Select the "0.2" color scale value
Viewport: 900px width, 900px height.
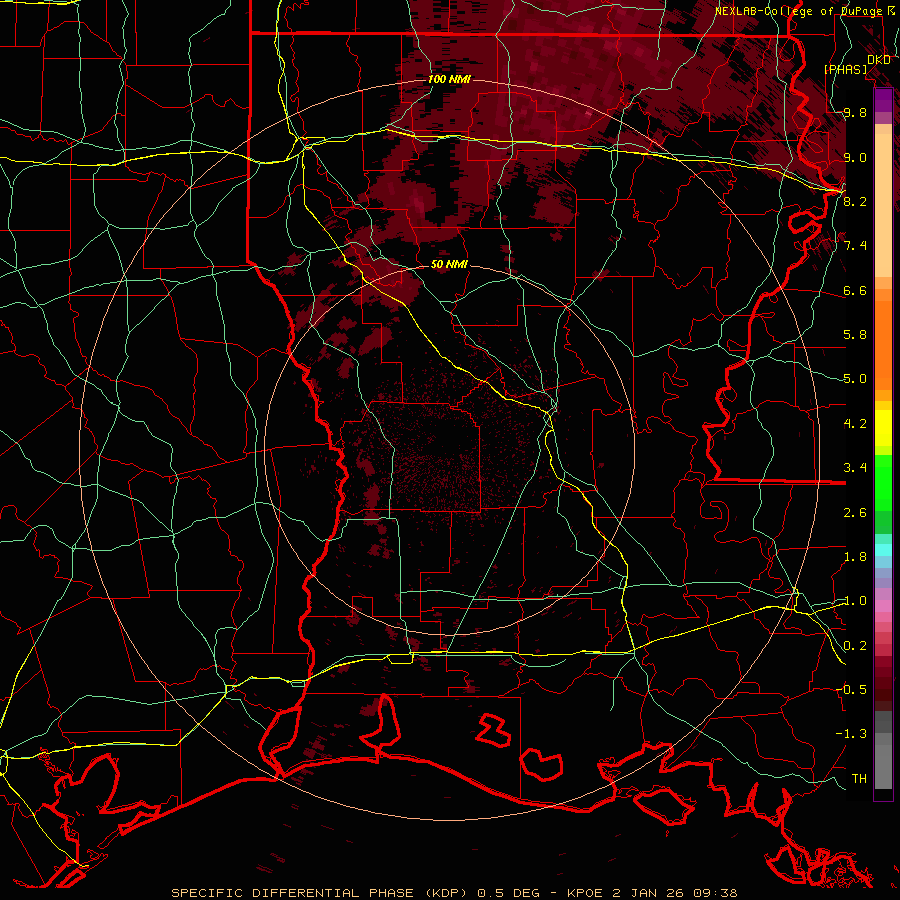pyautogui.click(x=855, y=646)
